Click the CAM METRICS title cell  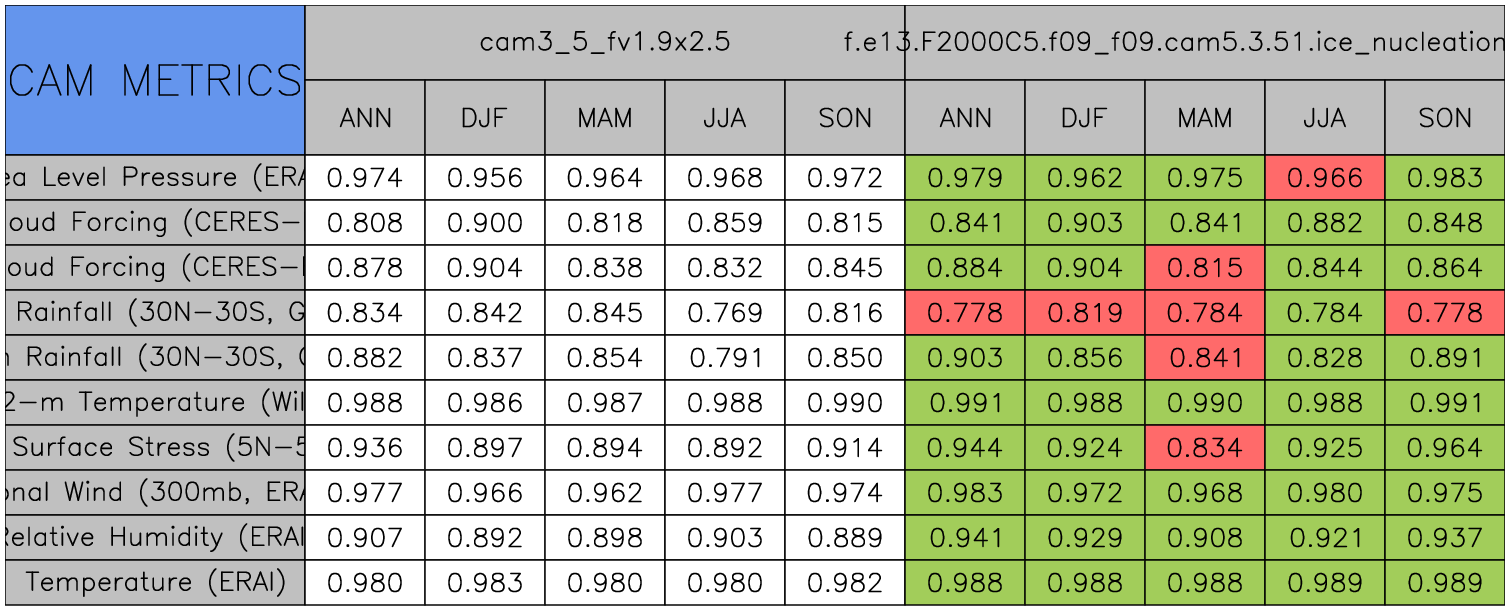coord(155,80)
